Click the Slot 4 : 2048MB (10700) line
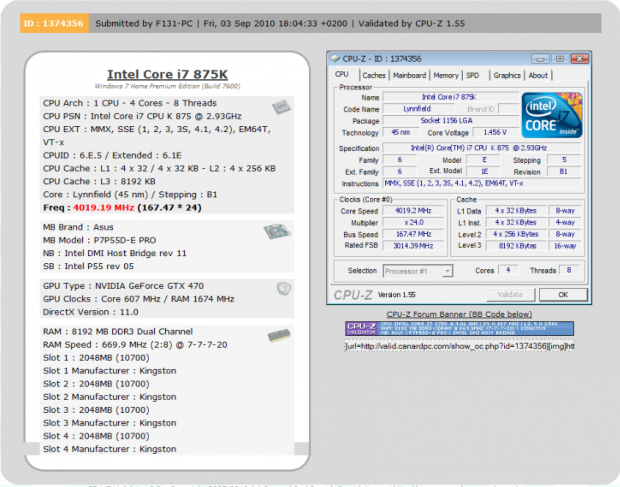620x487 pixels. click(96, 436)
